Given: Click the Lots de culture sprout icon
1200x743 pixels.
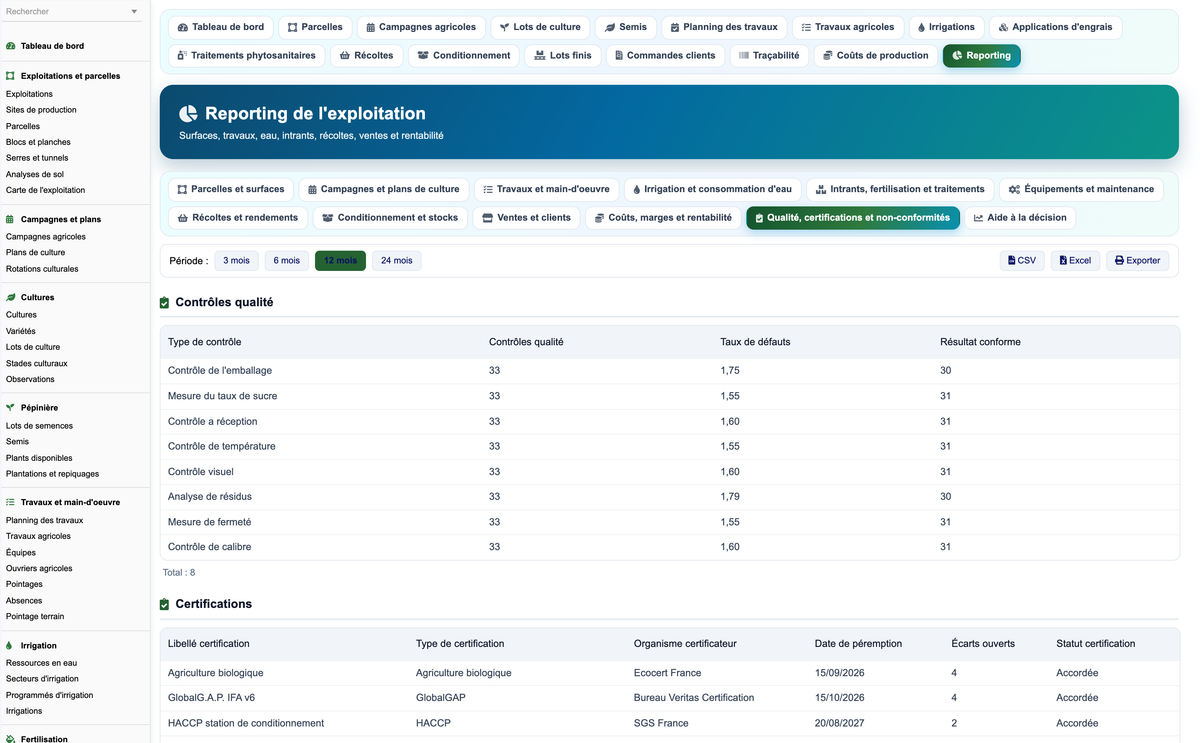Looking at the screenshot, I should [x=504, y=27].
